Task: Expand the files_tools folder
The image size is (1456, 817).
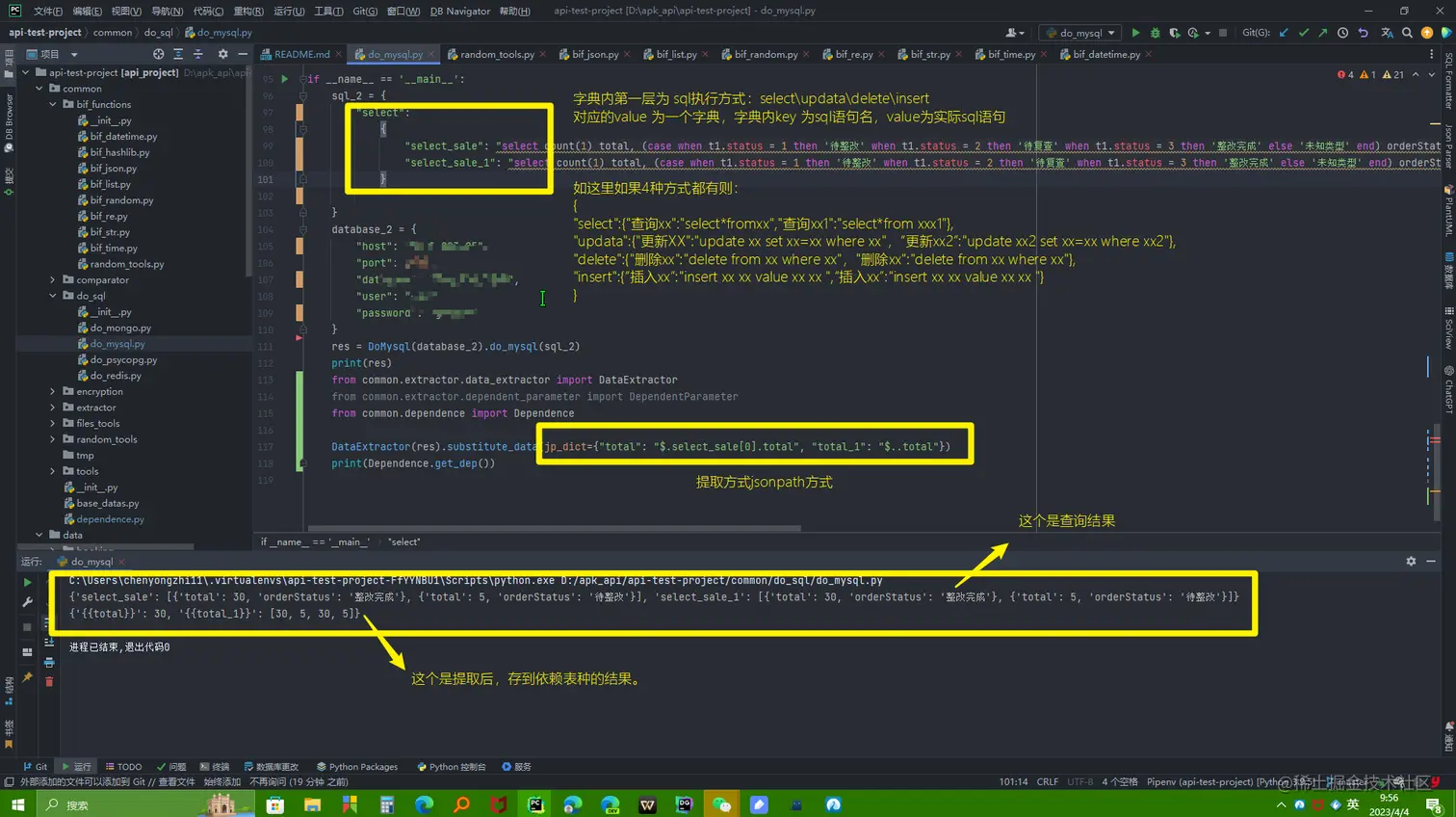Action: tap(53, 424)
